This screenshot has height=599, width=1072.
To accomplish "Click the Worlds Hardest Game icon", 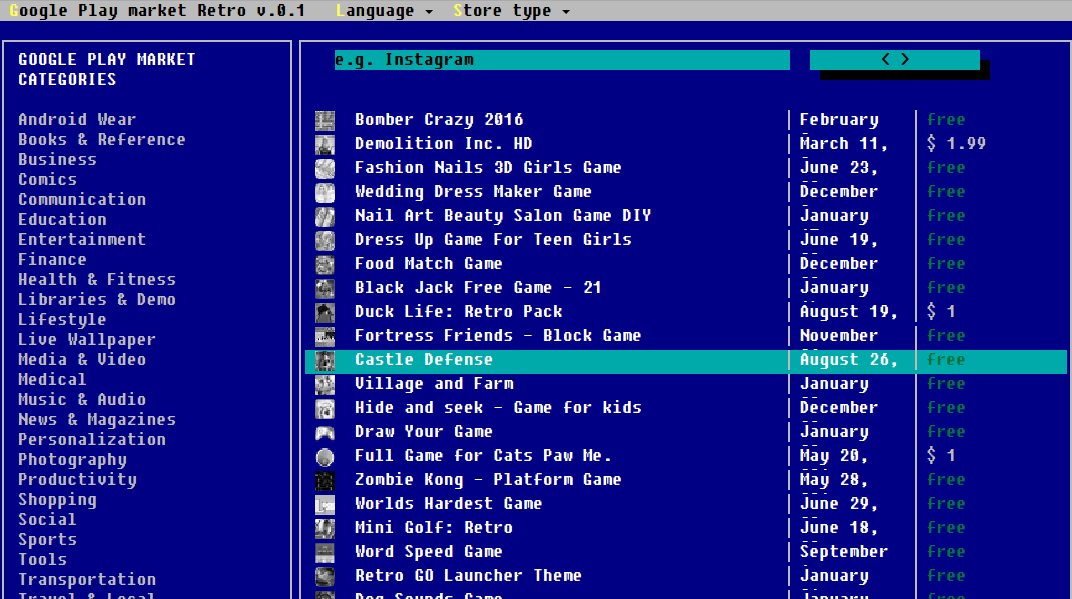I will point(325,504).
